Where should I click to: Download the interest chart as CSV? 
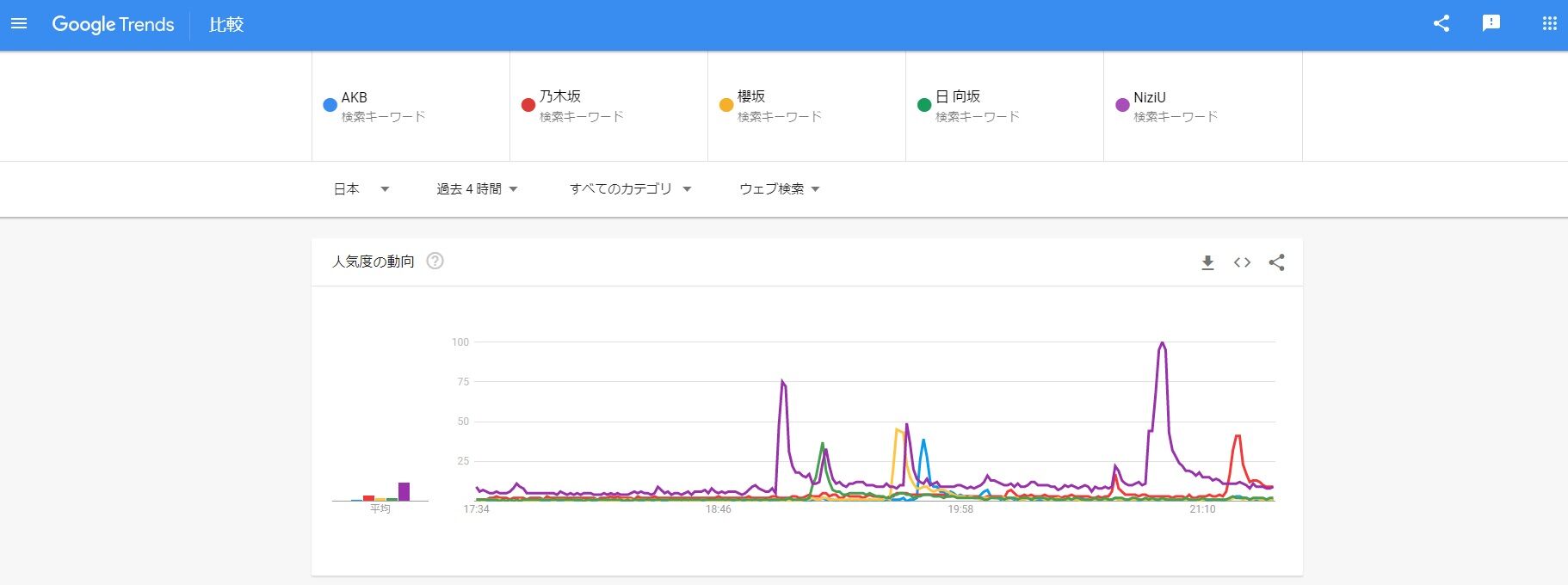1207,262
